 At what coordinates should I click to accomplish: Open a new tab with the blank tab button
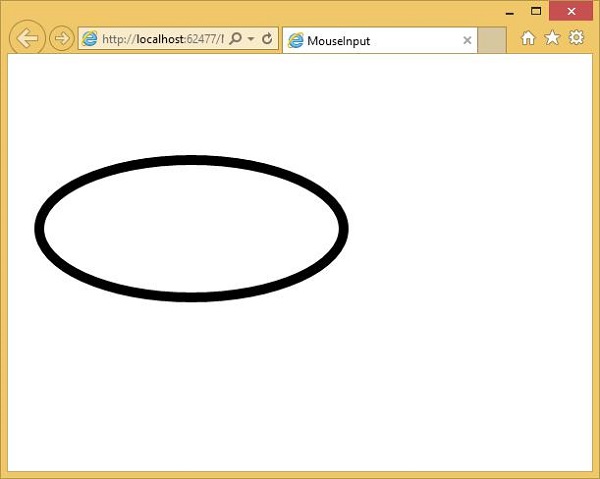[x=492, y=40]
